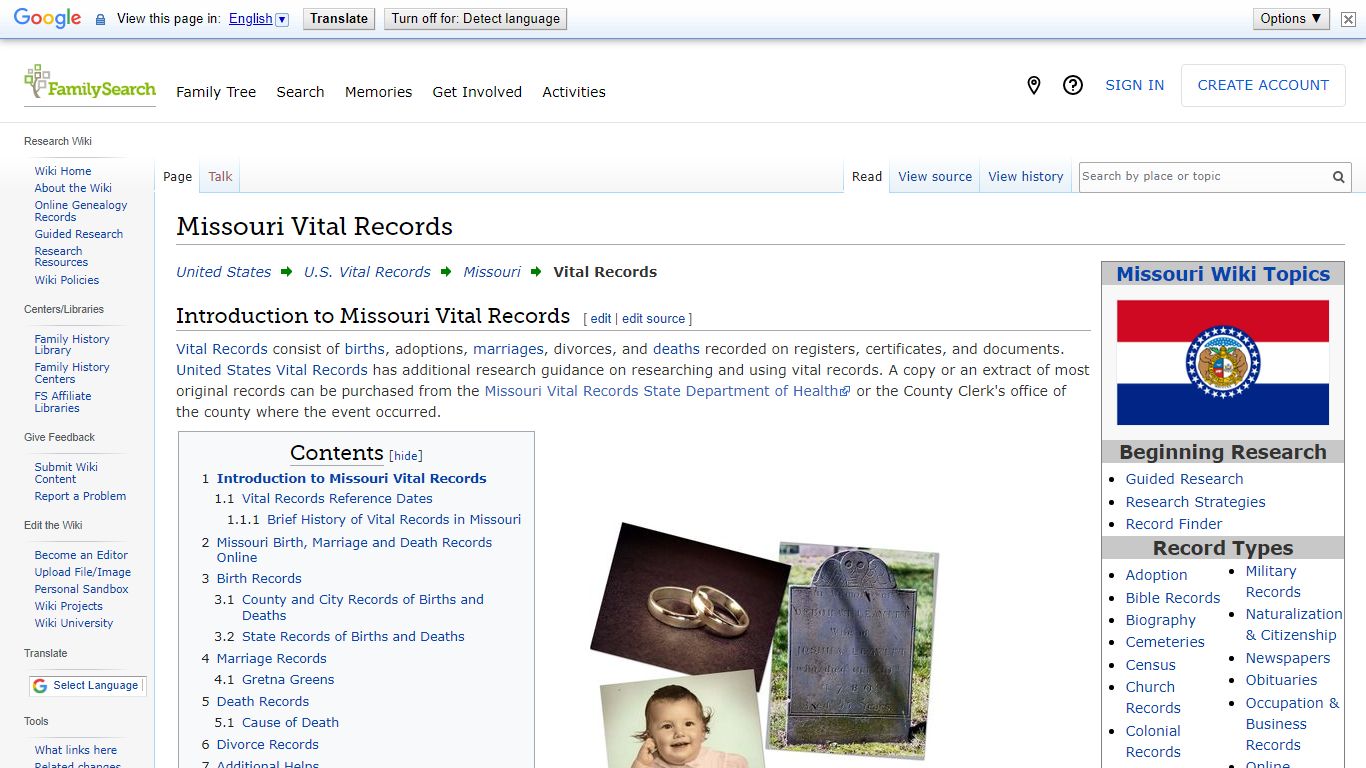Open Missouri Vital Records State Department of Health
Image resolution: width=1366 pixels, height=768 pixels.
pyautogui.click(x=667, y=391)
